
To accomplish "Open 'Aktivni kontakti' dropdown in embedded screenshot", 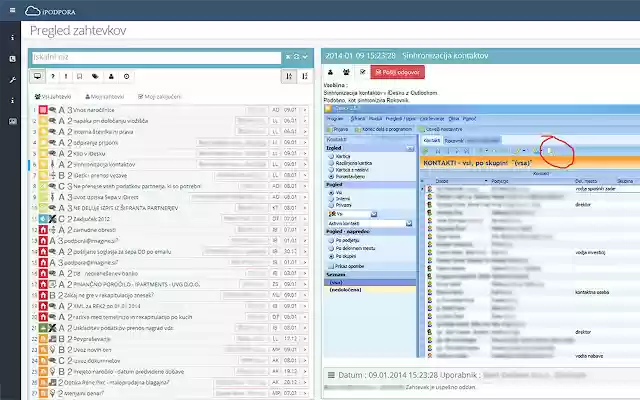I will click(409, 223).
